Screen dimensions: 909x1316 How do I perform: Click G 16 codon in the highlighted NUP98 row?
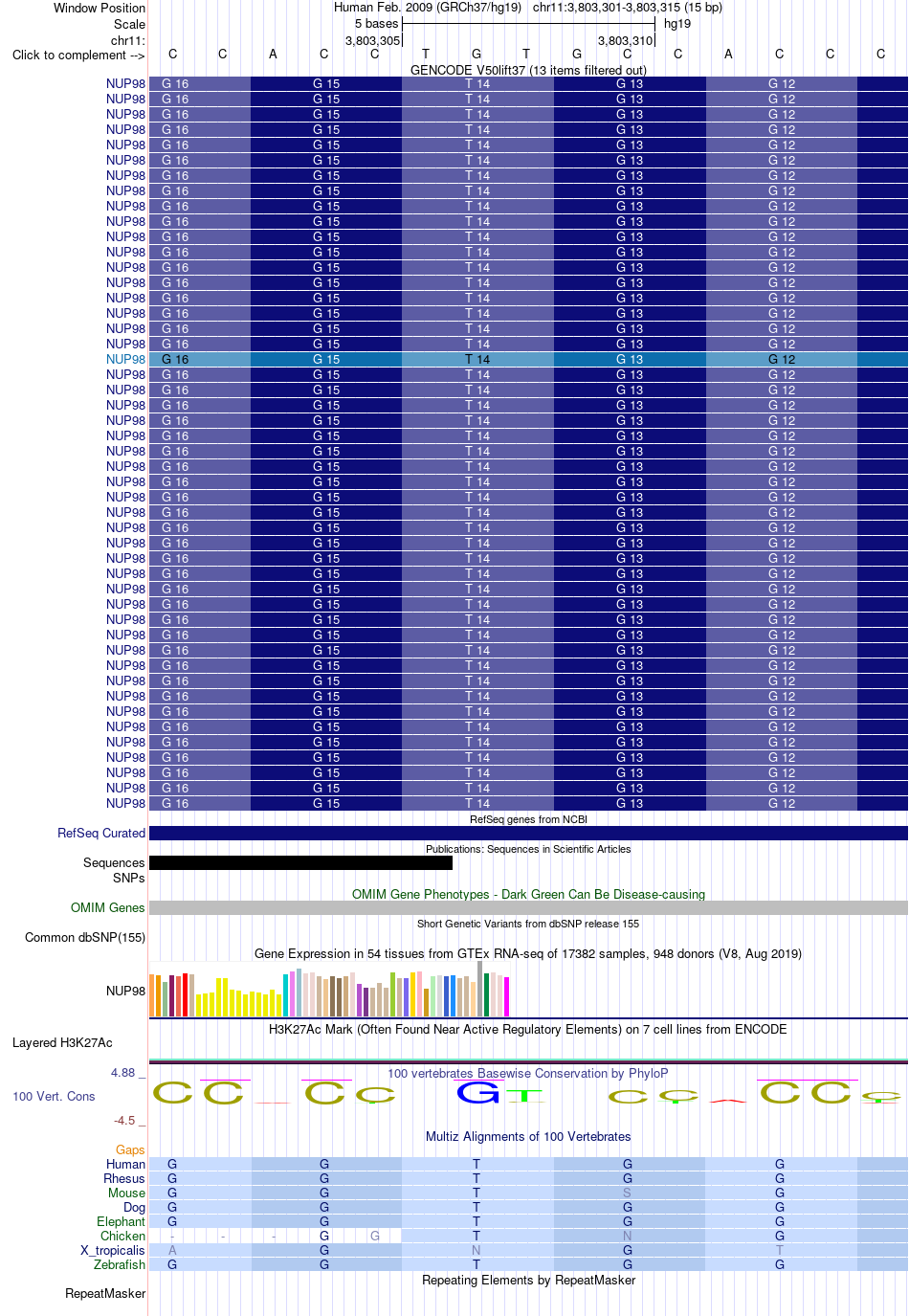pos(175,359)
